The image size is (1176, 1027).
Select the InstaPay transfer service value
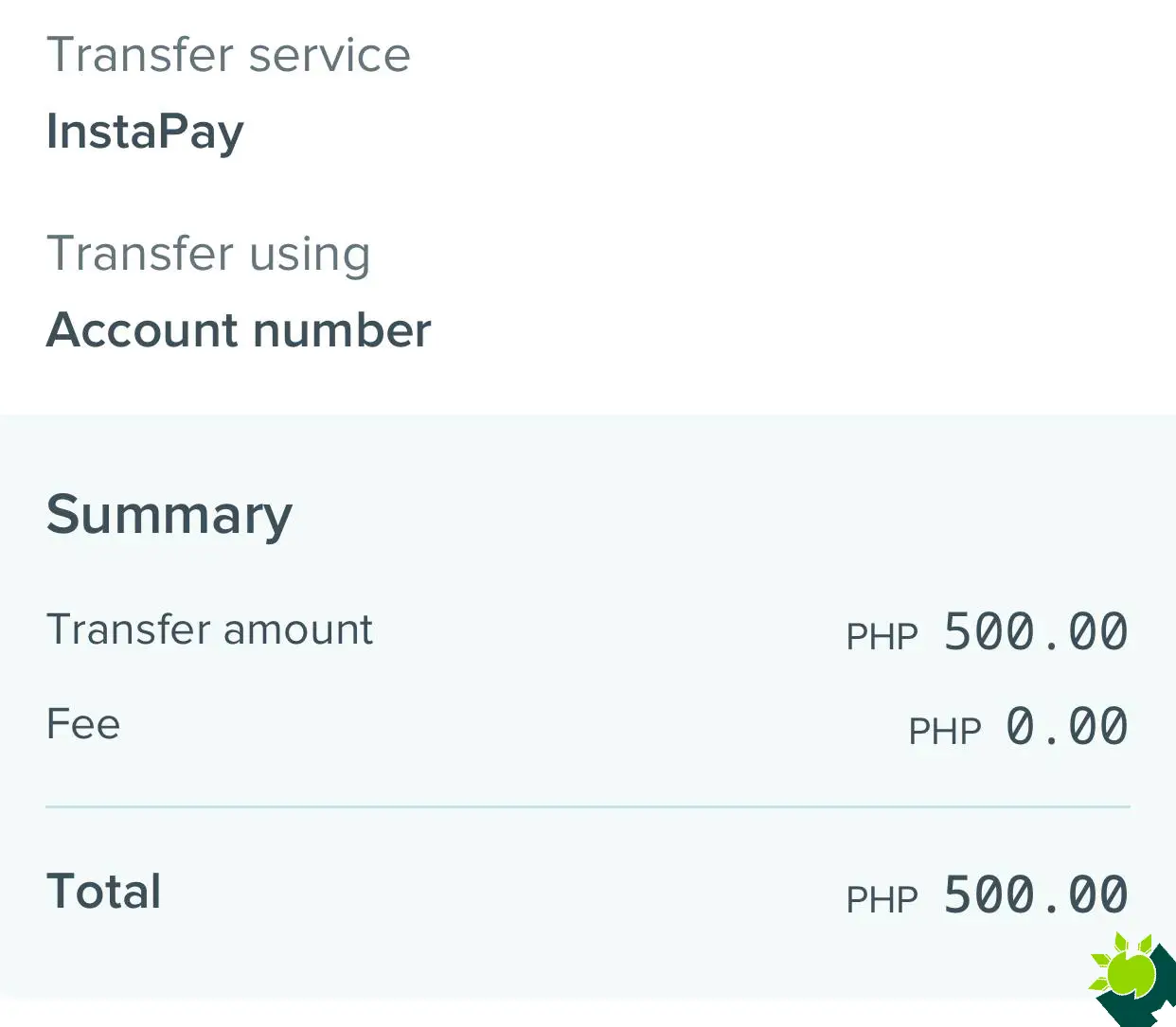click(144, 132)
